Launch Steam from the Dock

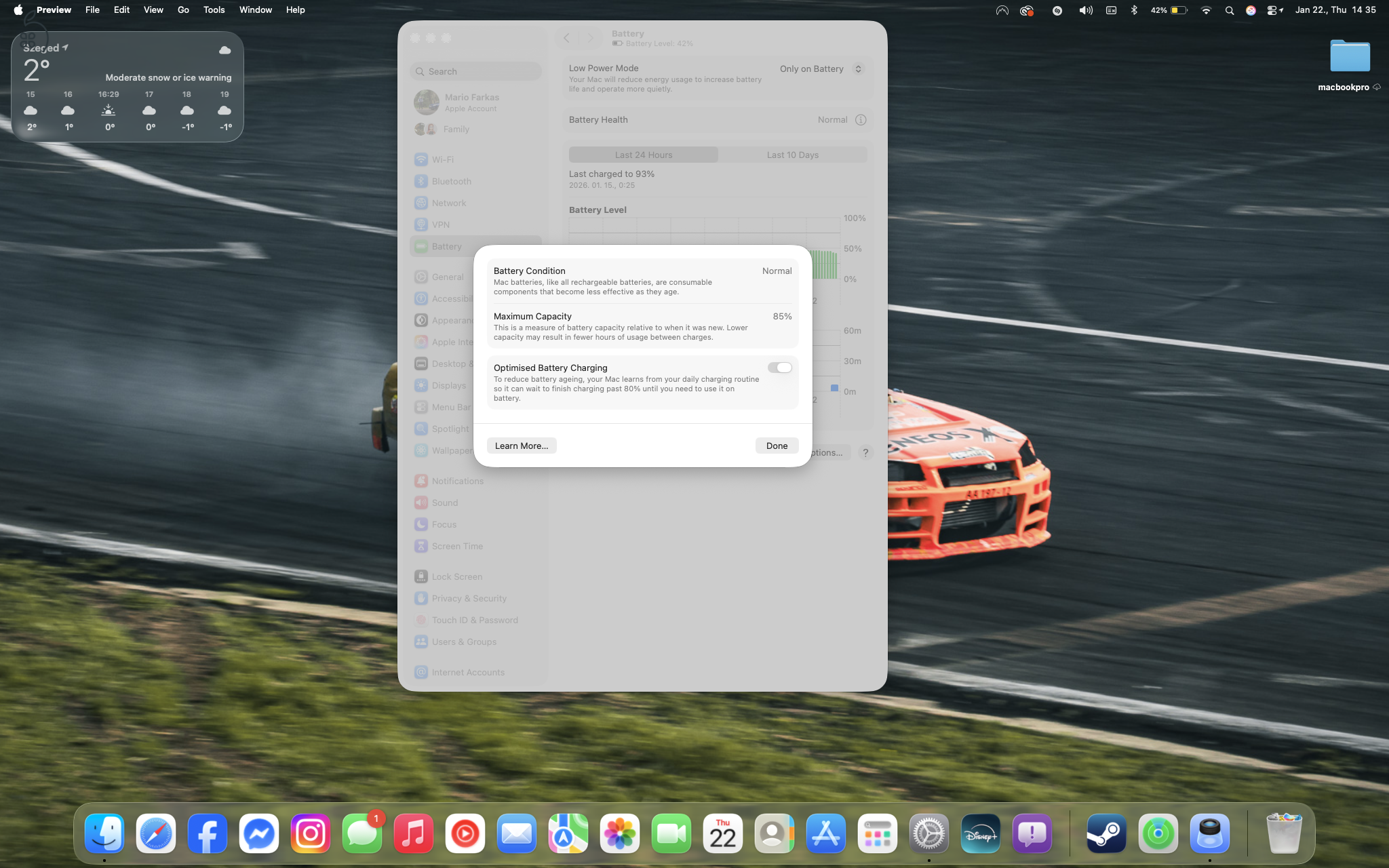(x=1107, y=833)
